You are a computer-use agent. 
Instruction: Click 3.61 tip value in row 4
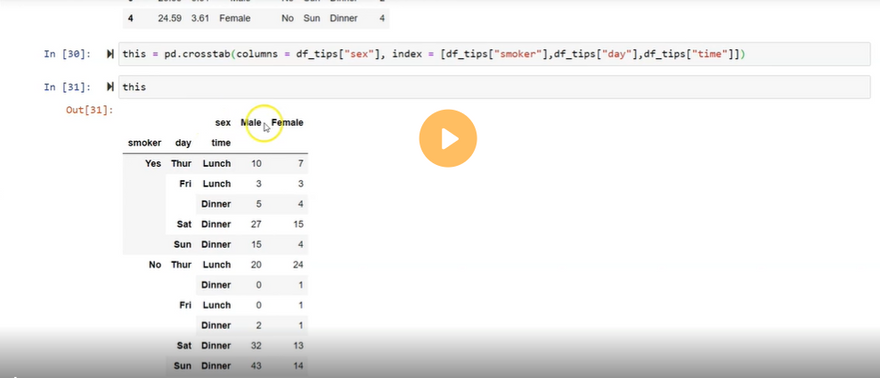(200, 19)
